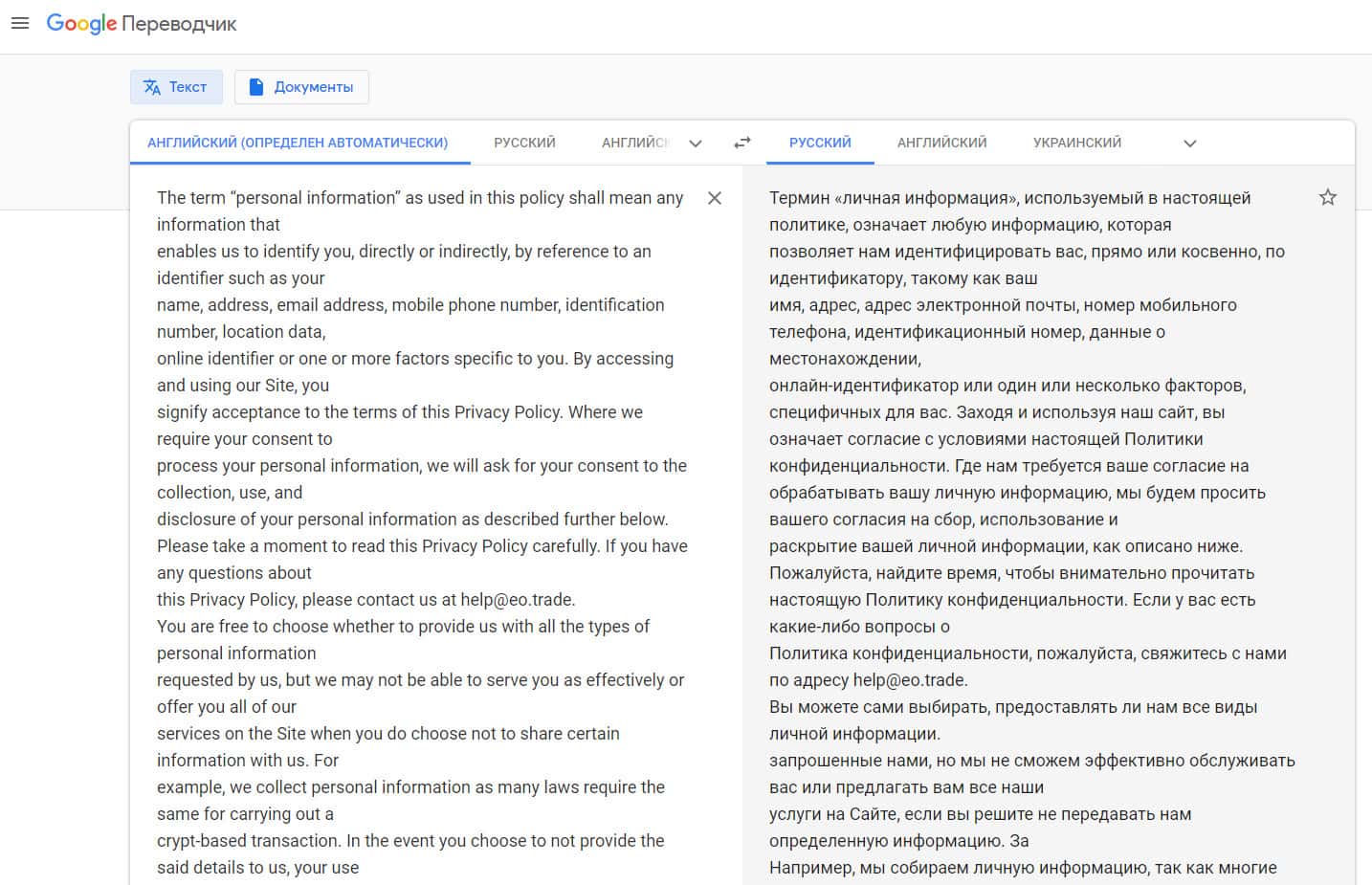Screen dimensions: 1372x885
Task: Clear the source text with X
Action: 715,198
